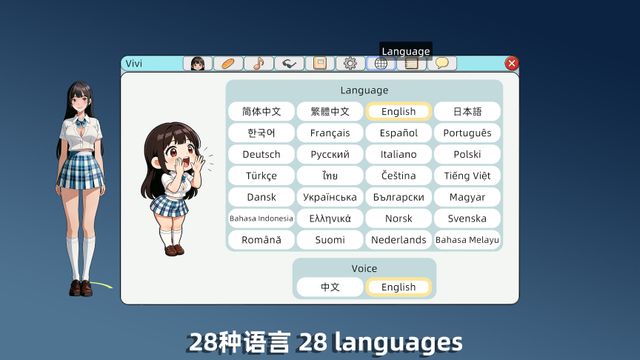Set Voice to English
Image resolution: width=640 pixels, height=360 pixels.
(398, 287)
